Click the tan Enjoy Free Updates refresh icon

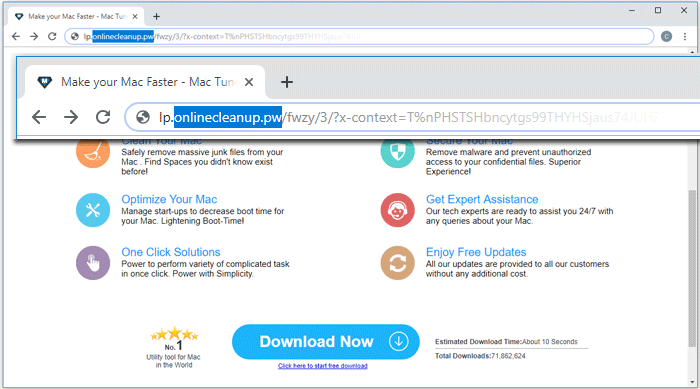pos(397,263)
